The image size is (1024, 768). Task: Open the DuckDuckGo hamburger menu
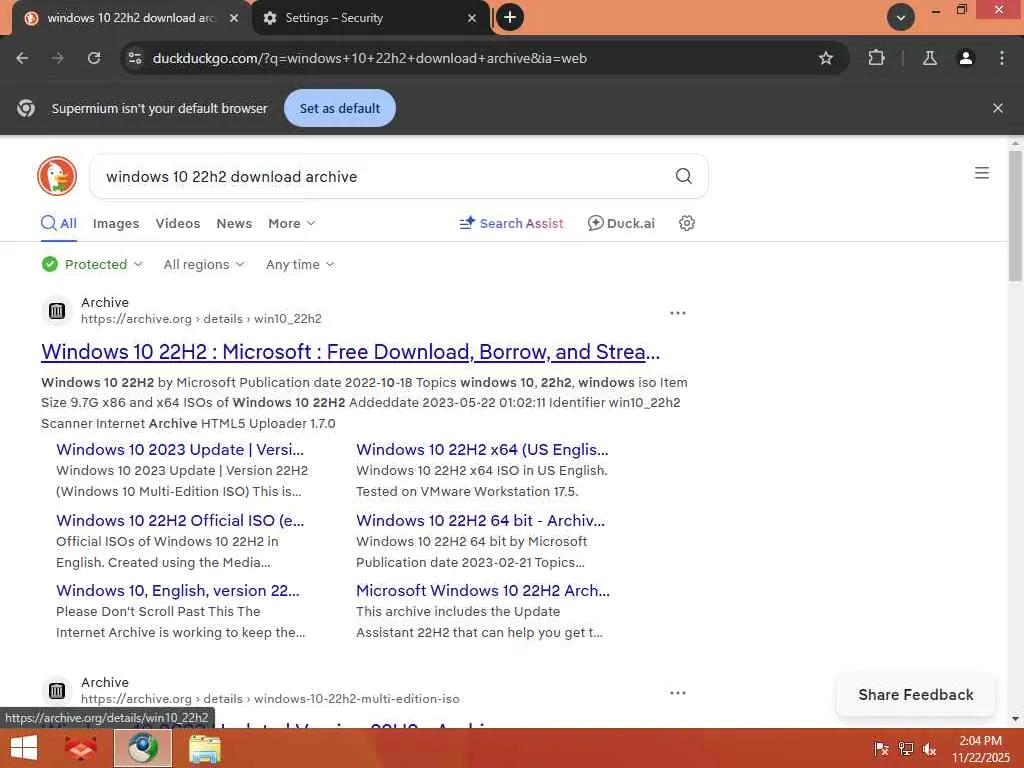pos(982,173)
